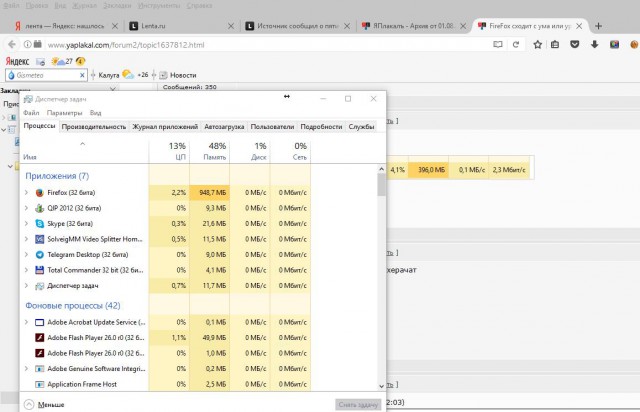Click the Yandex mail icon in toolbar

pyautogui.click(x=40, y=62)
